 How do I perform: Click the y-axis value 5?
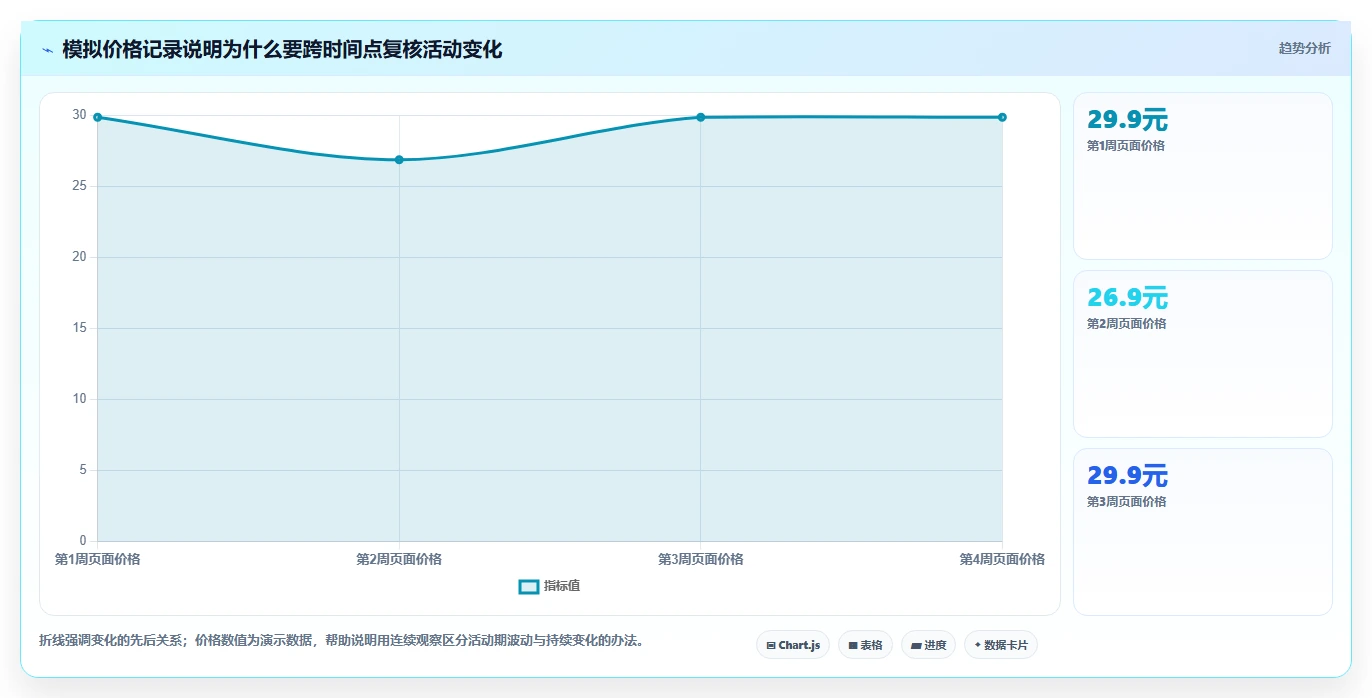(83, 470)
